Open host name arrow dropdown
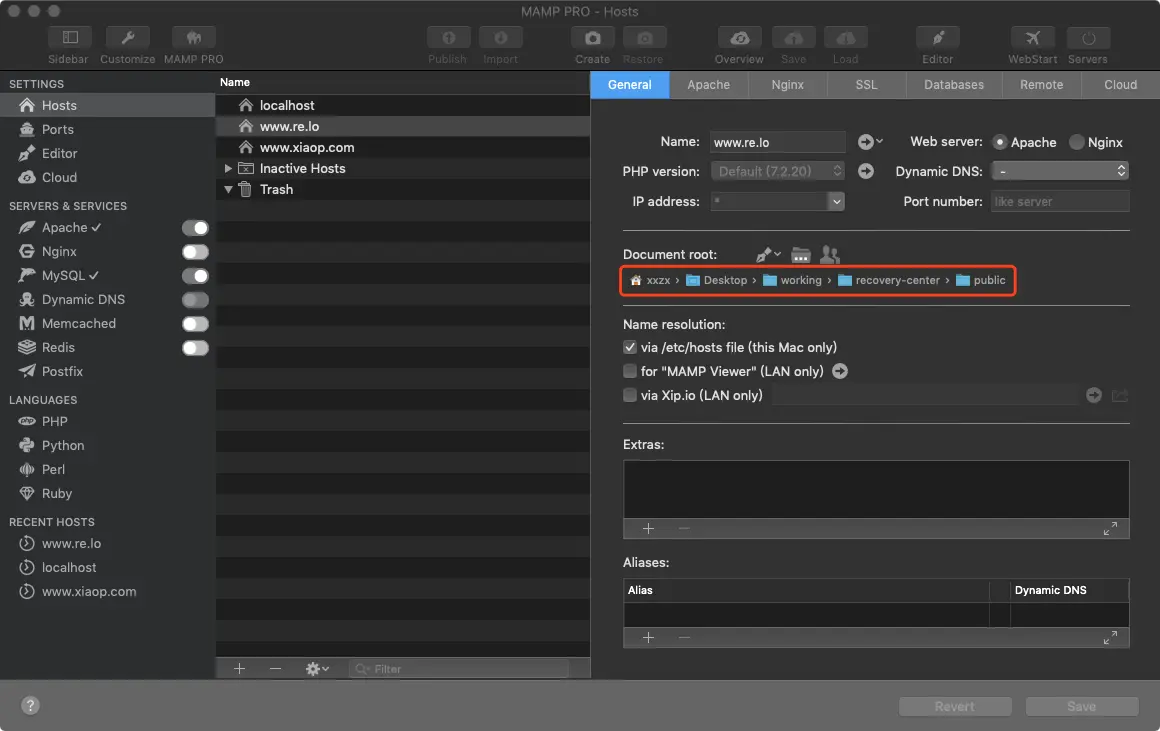This screenshot has width=1160, height=731. click(x=870, y=141)
